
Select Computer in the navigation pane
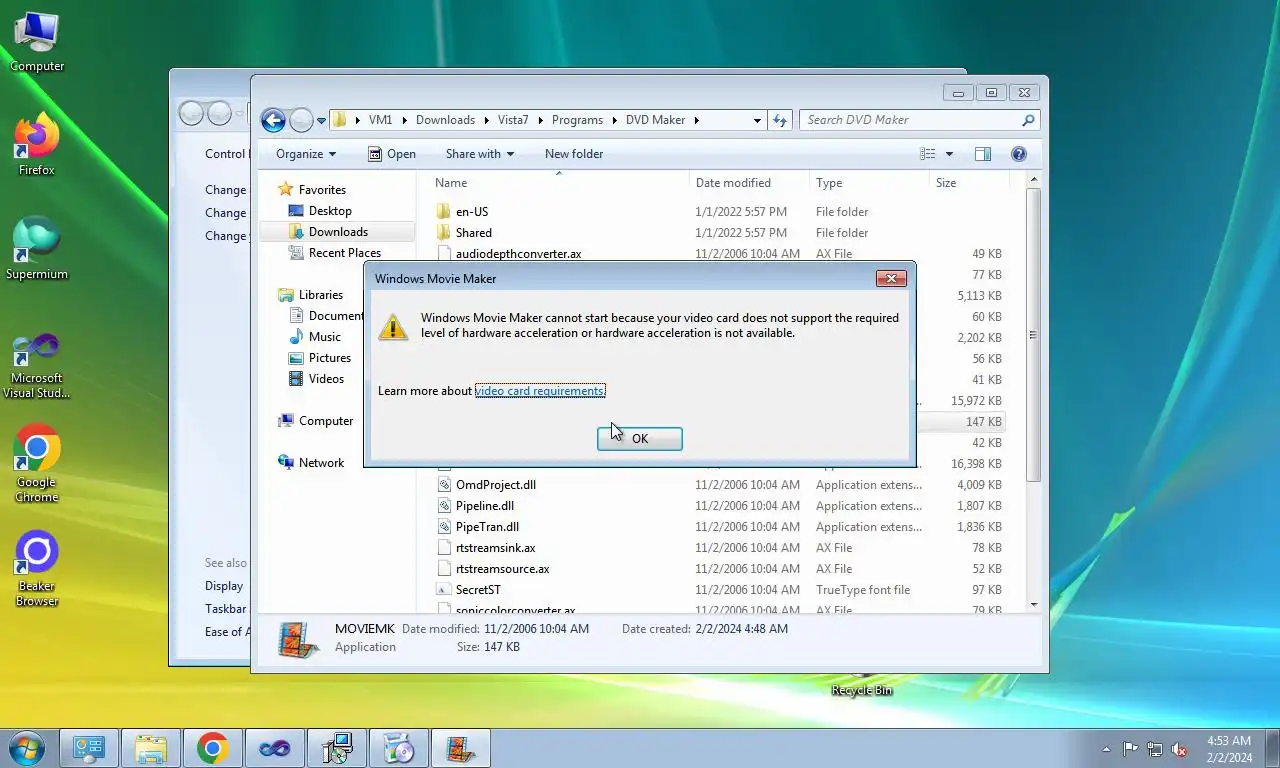pos(316,421)
